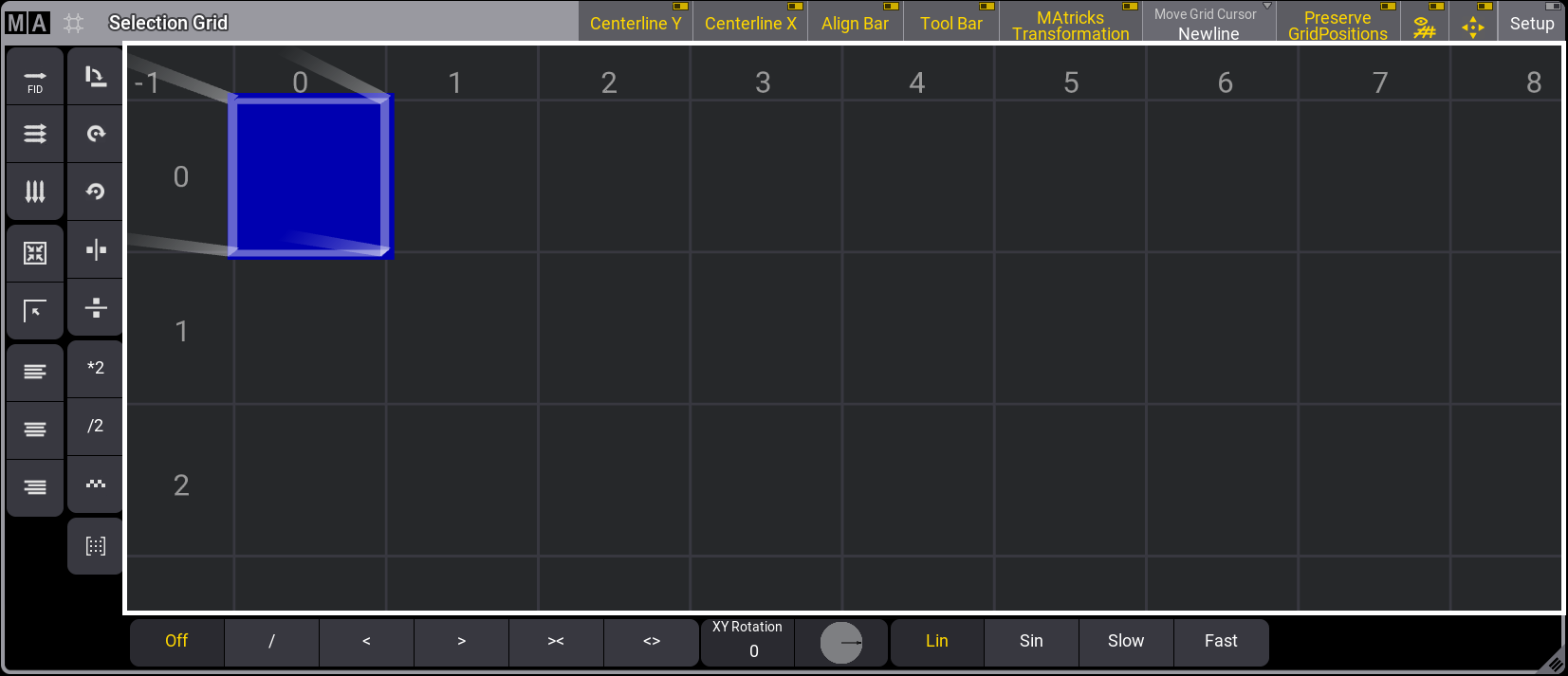Click the rotate clockwise icon
This screenshot has height=676, width=1568.
[95, 134]
